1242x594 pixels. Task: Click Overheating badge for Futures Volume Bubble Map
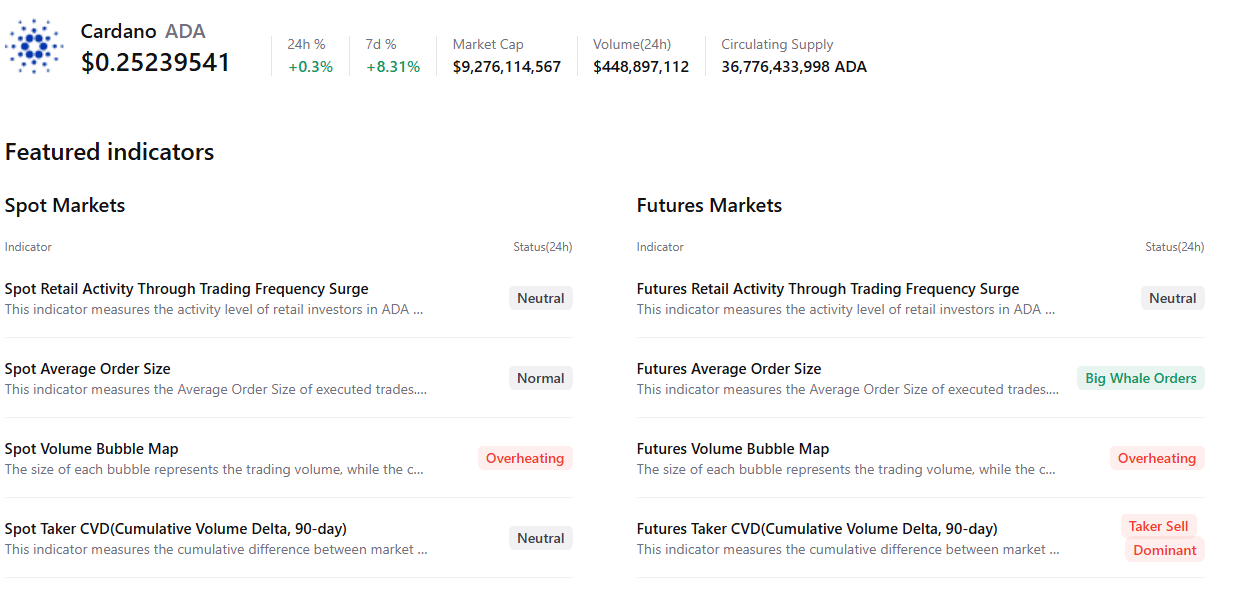tap(1157, 458)
